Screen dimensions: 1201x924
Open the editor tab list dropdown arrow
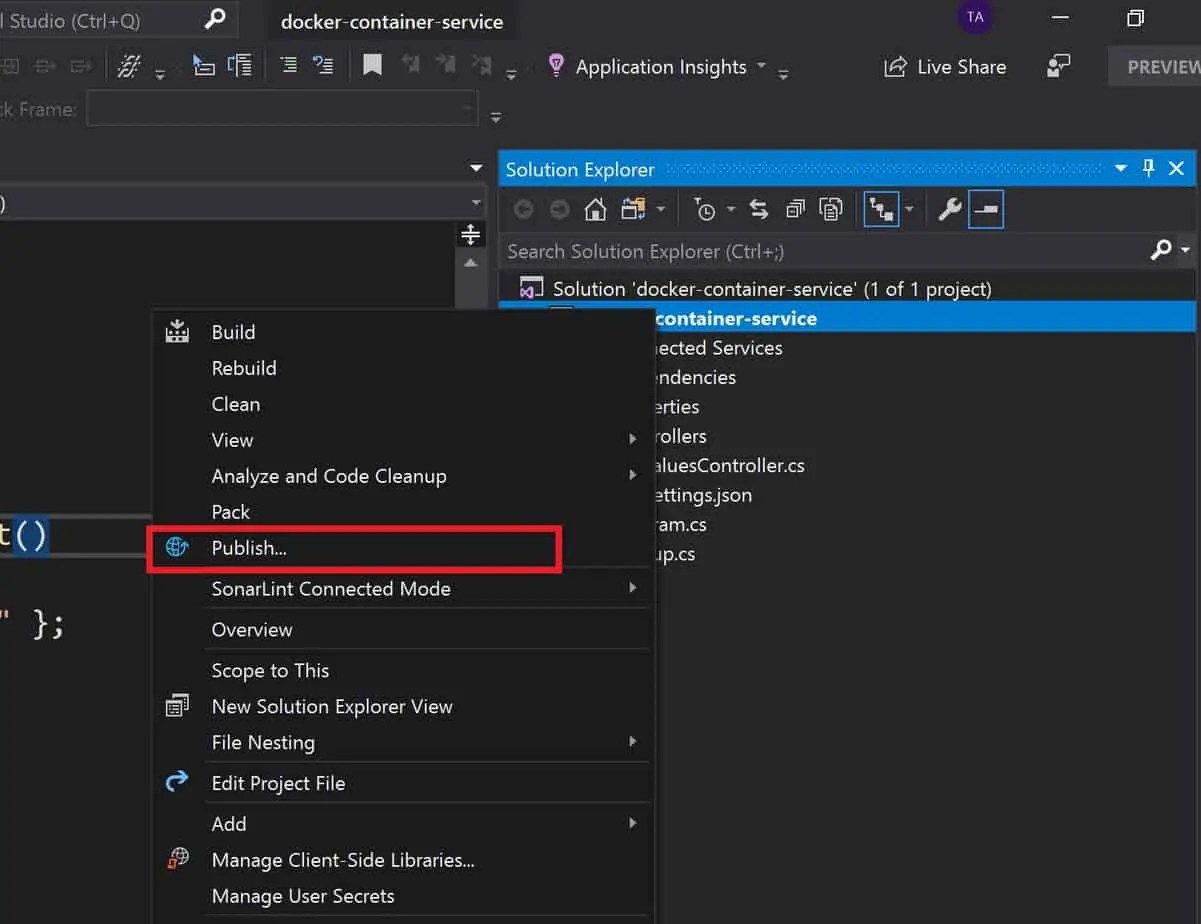pos(476,168)
